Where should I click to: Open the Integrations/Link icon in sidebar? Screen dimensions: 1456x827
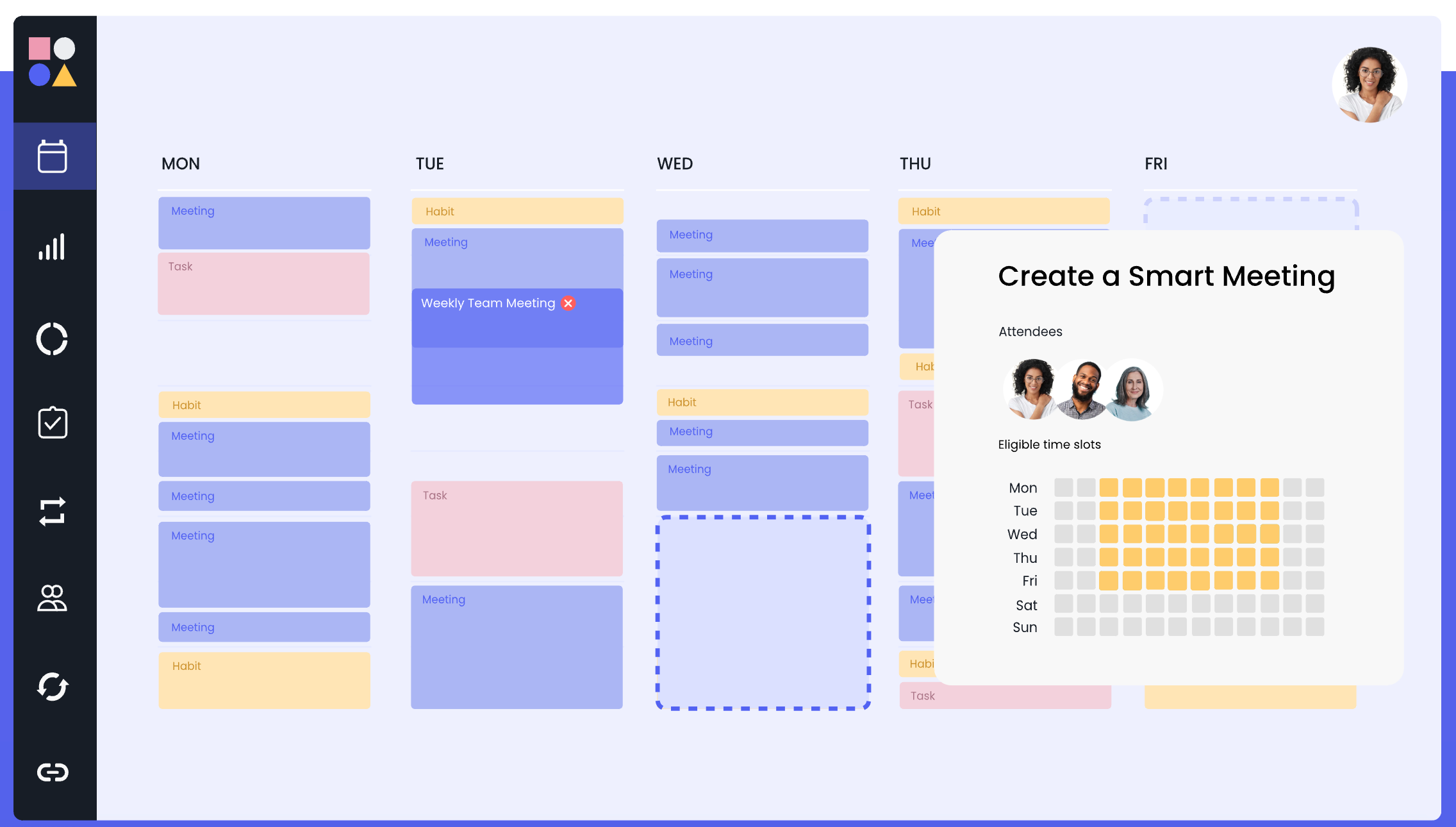tap(51, 770)
